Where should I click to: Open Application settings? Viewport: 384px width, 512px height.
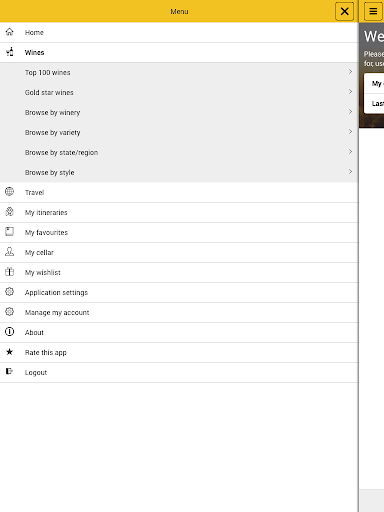click(179, 292)
